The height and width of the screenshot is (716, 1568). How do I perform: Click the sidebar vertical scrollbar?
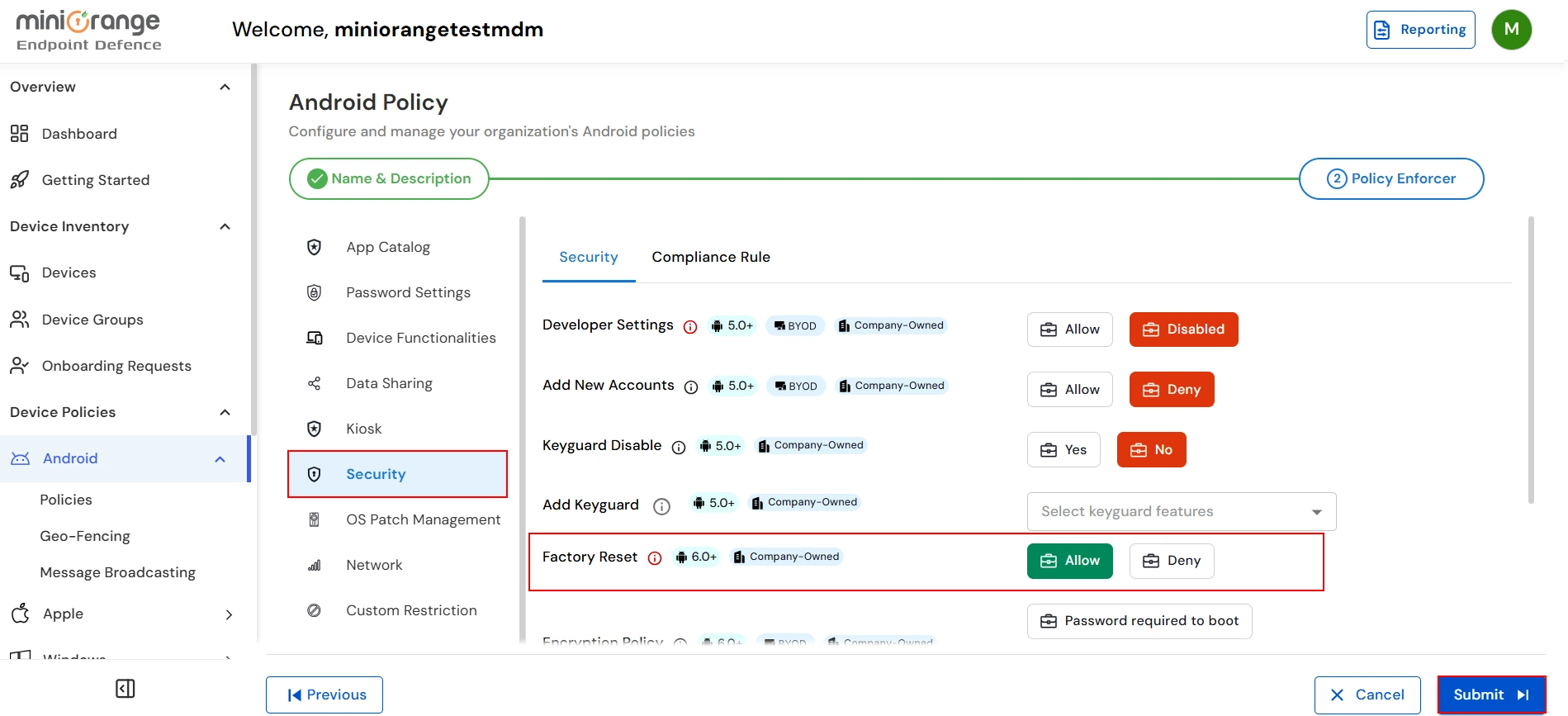(253, 249)
